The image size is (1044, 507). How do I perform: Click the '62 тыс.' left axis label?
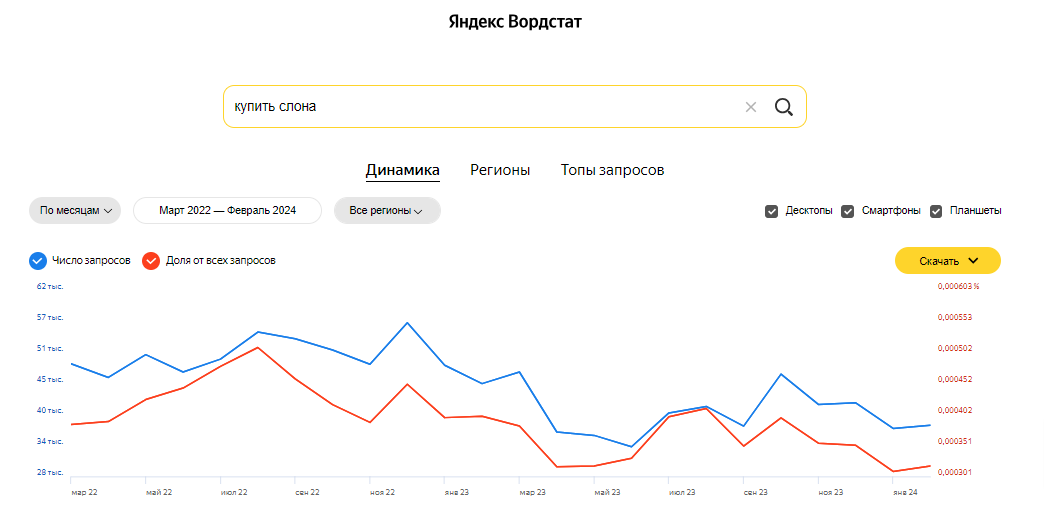[50, 286]
